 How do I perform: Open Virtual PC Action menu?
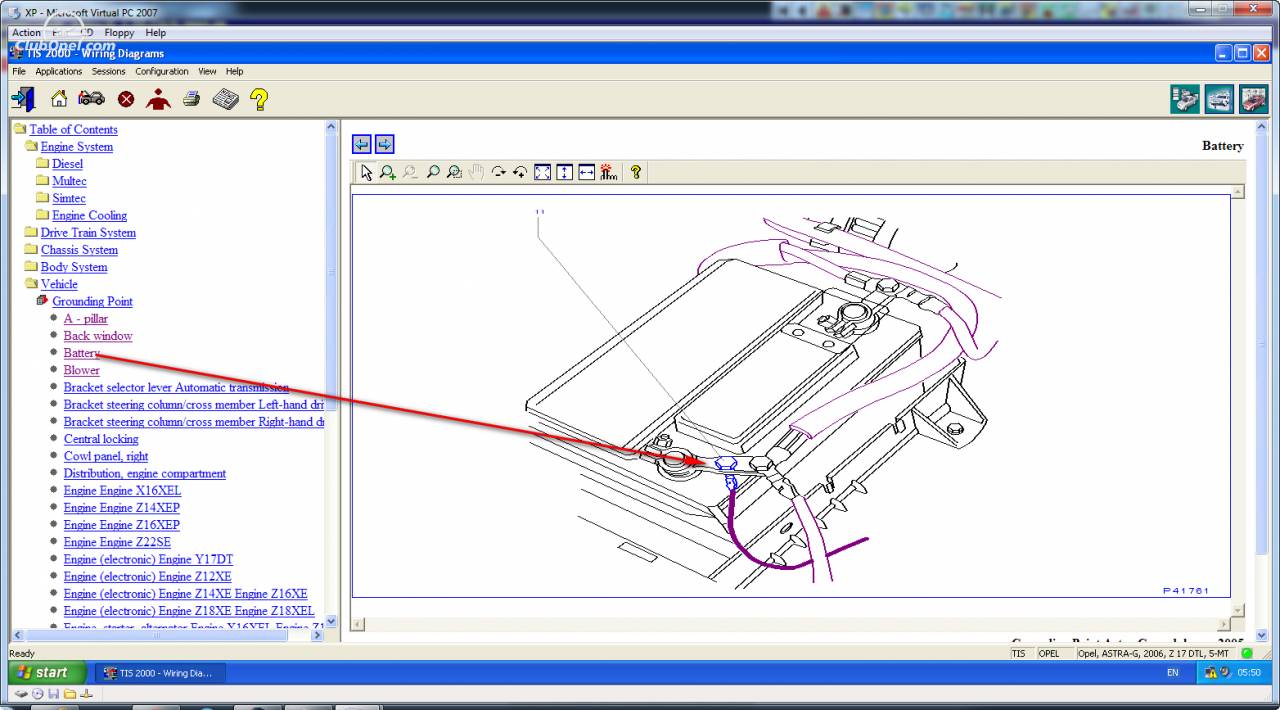click(x=26, y=33)
